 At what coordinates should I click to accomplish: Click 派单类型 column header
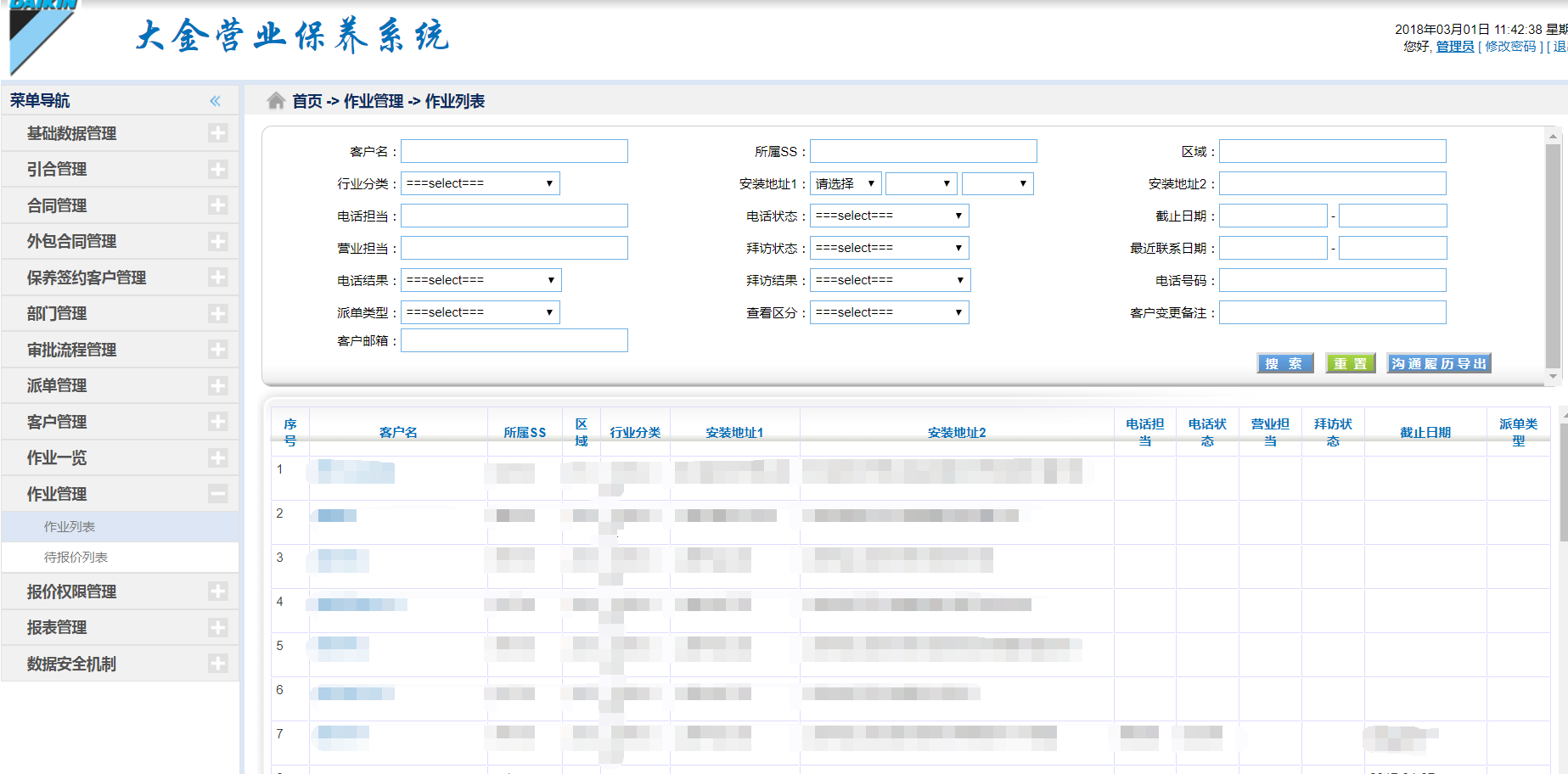tap(1518, 432)
